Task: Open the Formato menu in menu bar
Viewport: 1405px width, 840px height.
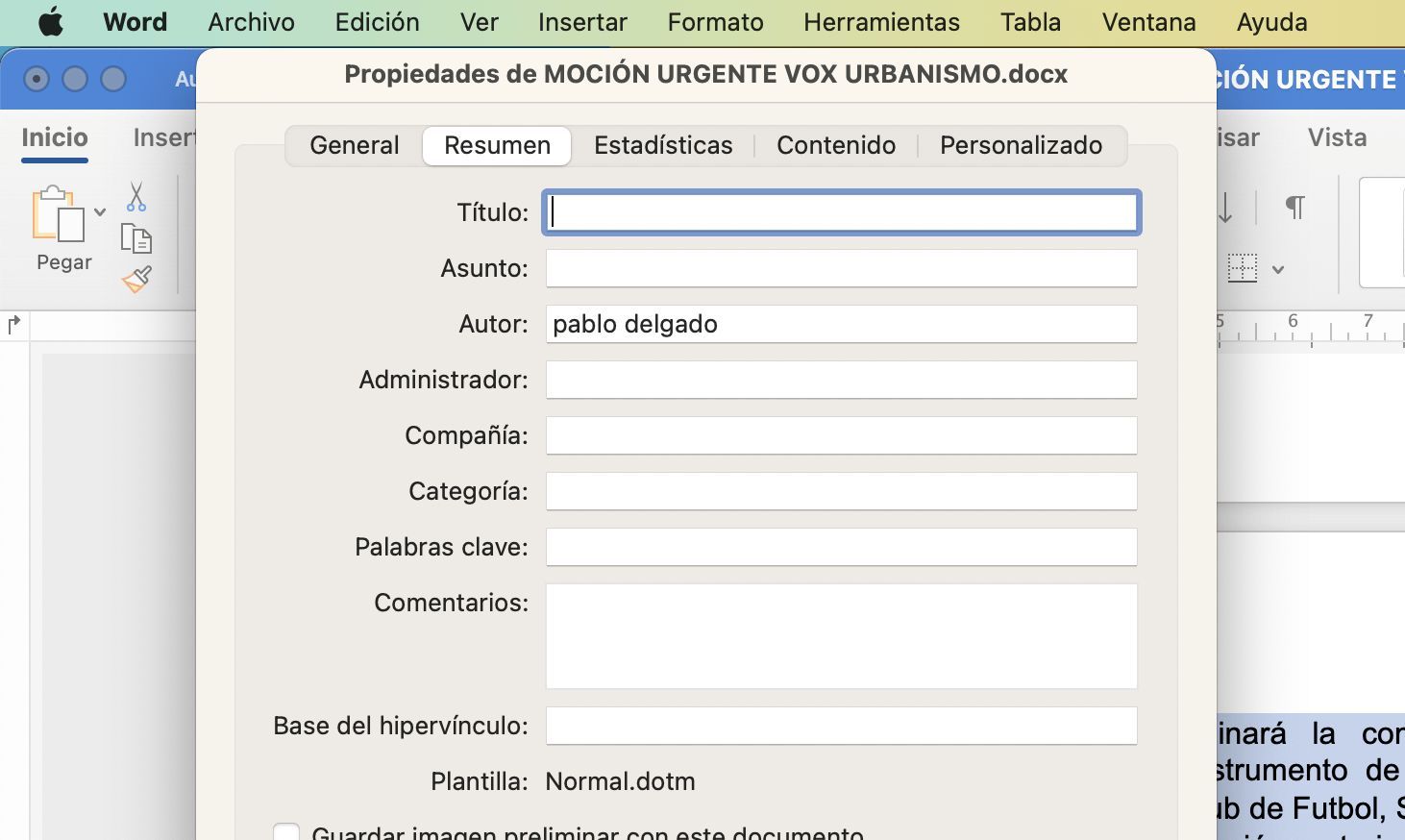Action: [x=715, y=22]
